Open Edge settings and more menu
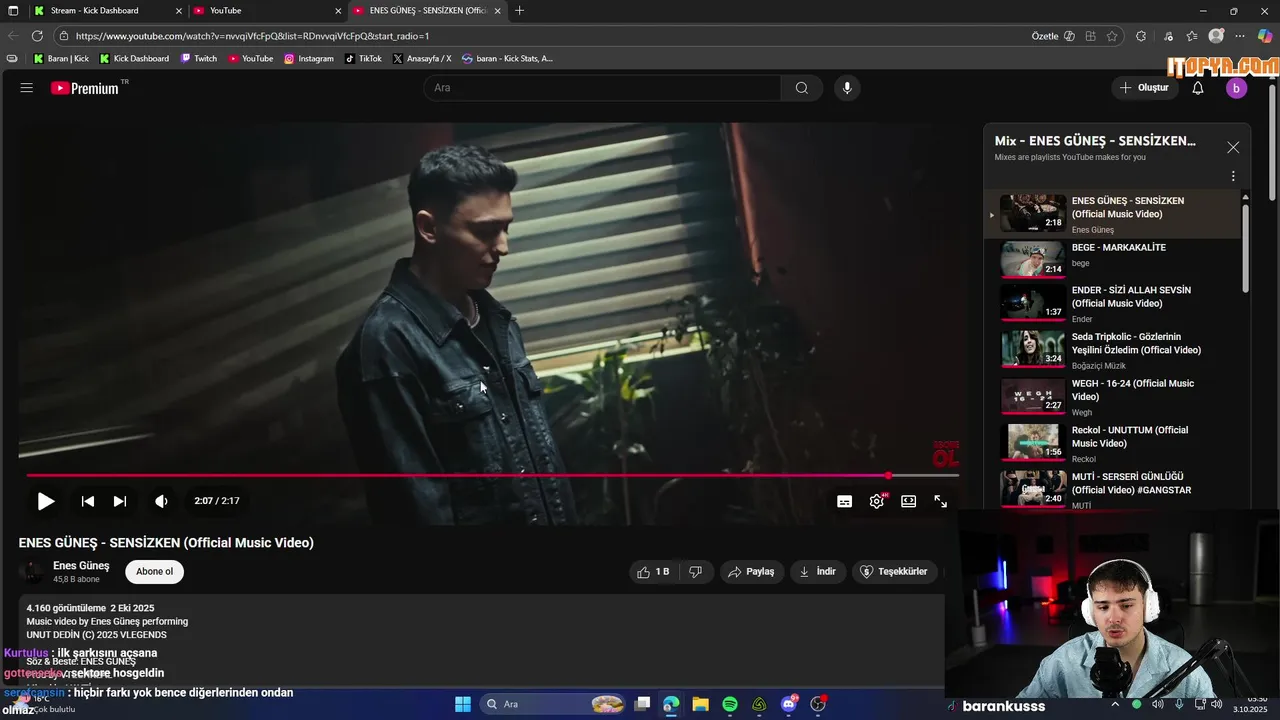Viewport: 1280px width, 720px height. (x=1242, y=36)
